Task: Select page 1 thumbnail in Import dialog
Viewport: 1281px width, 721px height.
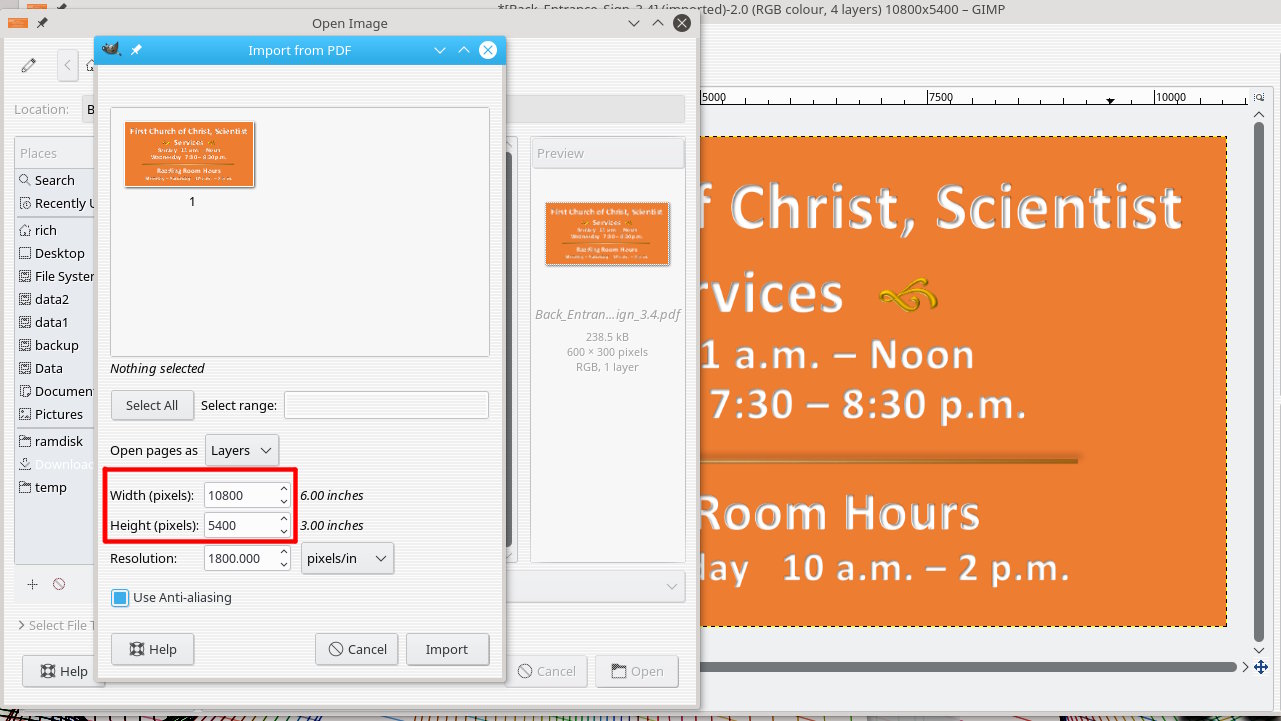Action: coord(190,154)
